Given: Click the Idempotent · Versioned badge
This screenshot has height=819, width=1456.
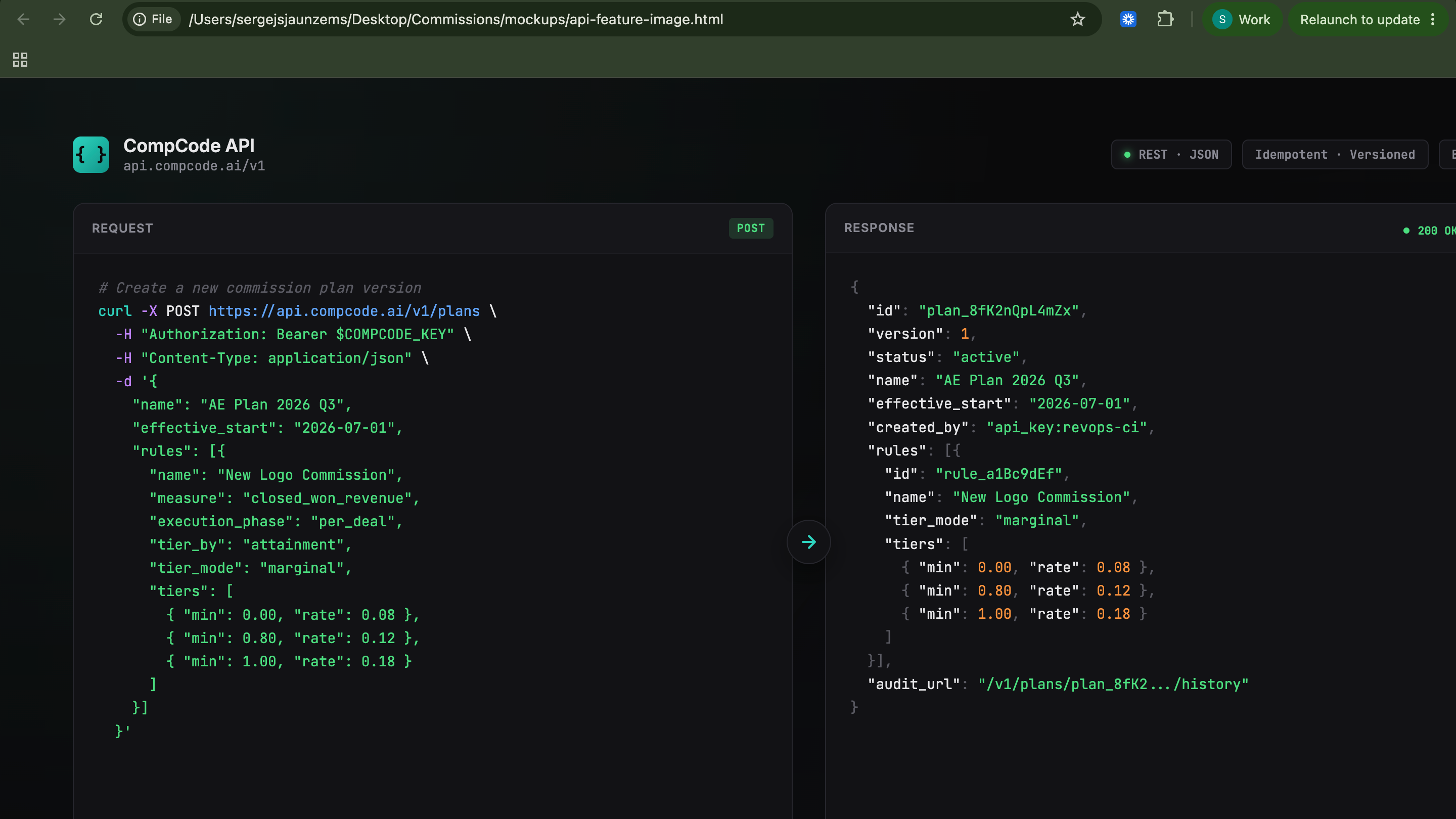Looking at the screenshot, I should [x=1335, y=154].
